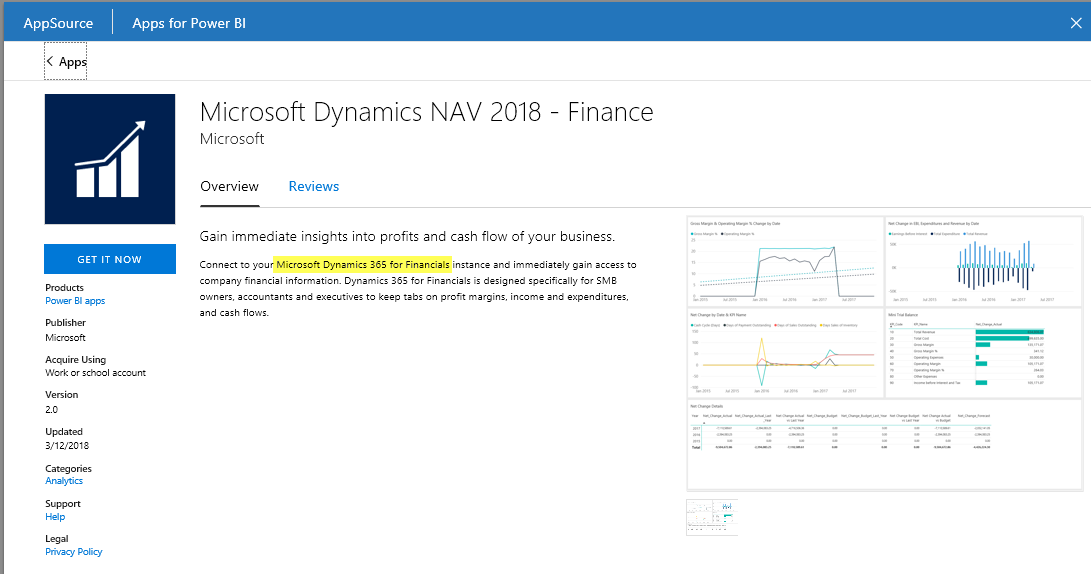Select the small dashboard thumbnail
Image resolution: width=1091 pixels, height=574 pixels.
click(712, 517)
